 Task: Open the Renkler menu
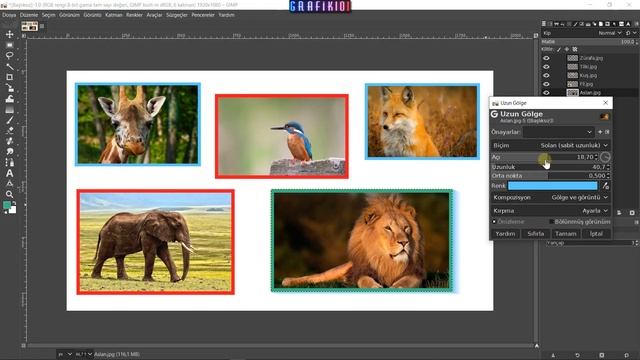coord(134,15)
